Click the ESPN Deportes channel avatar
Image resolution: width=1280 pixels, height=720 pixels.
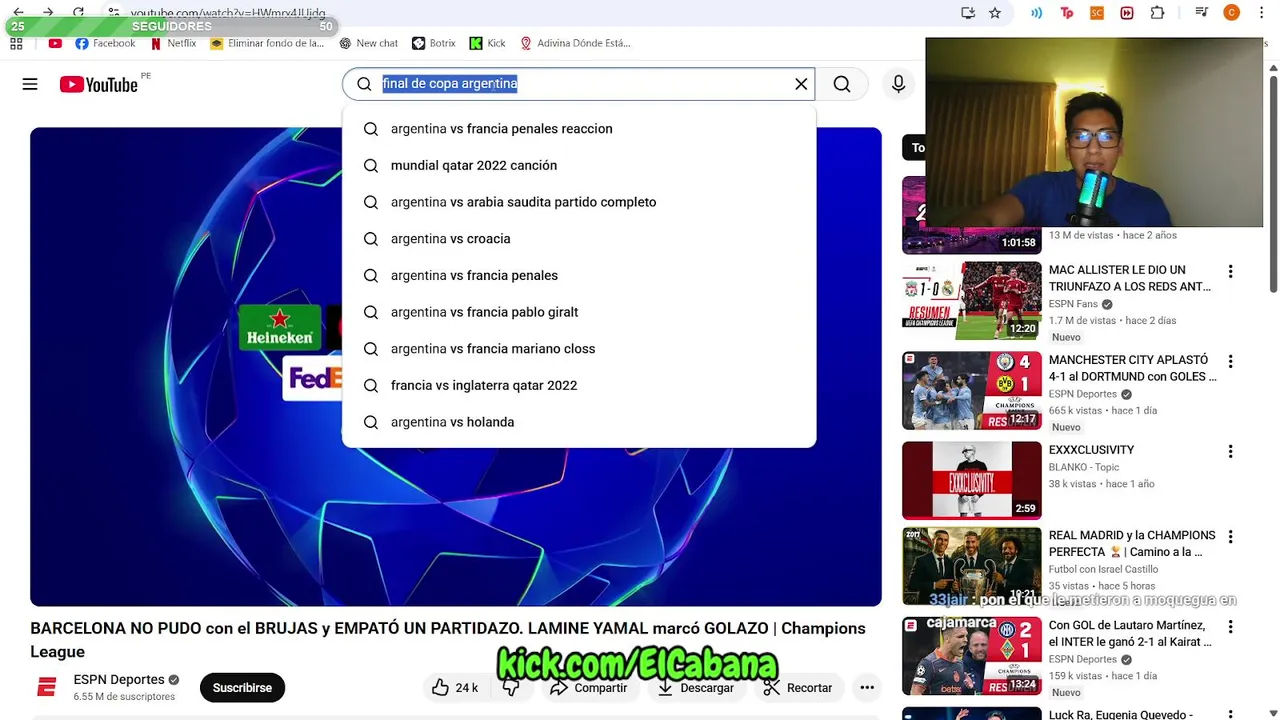point(46,688)
